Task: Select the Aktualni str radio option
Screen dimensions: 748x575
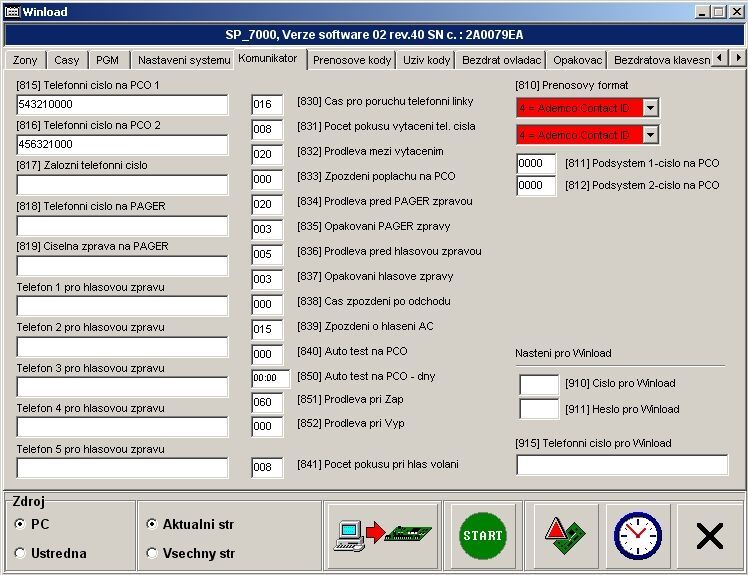Action: 152,524
